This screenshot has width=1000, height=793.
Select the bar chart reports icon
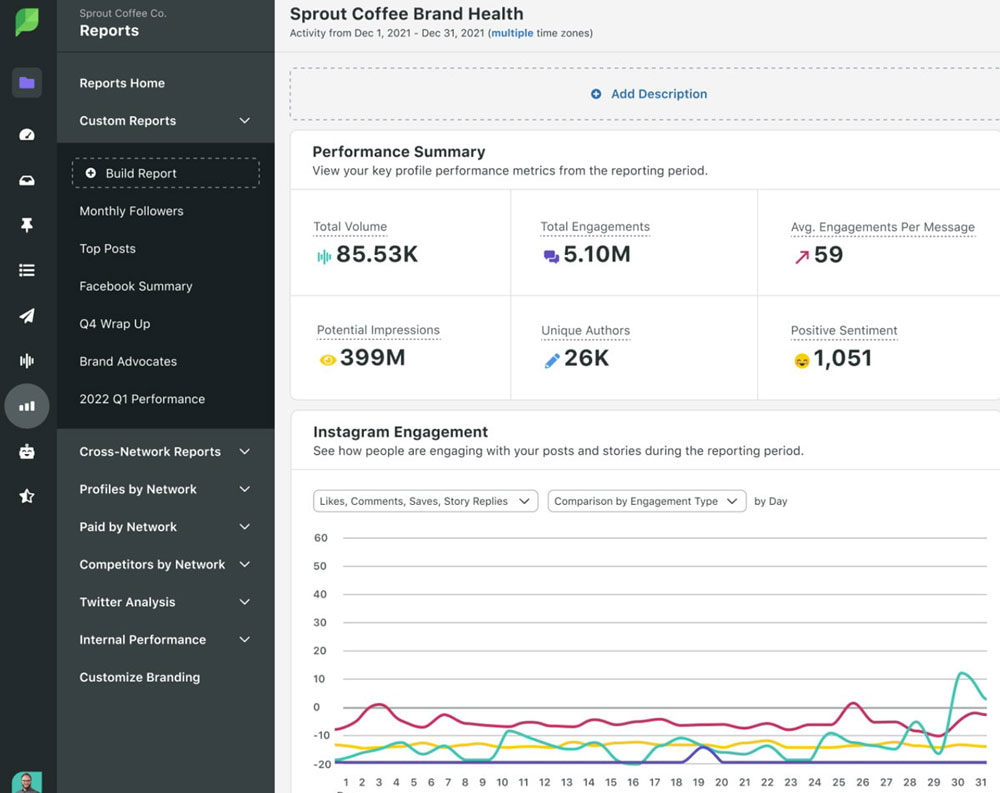pos(27,406)
